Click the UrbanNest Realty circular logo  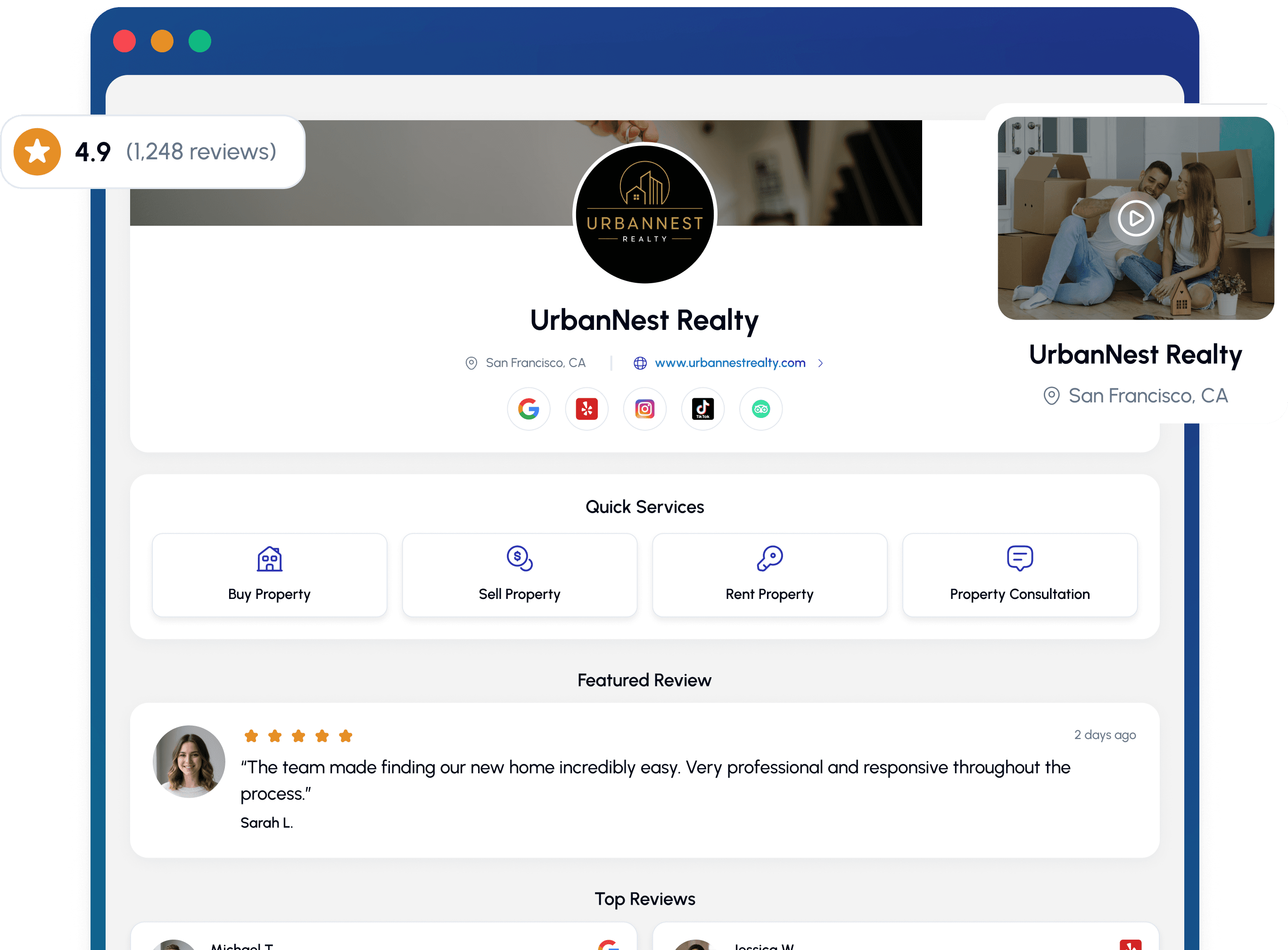(x=644, y=214)
